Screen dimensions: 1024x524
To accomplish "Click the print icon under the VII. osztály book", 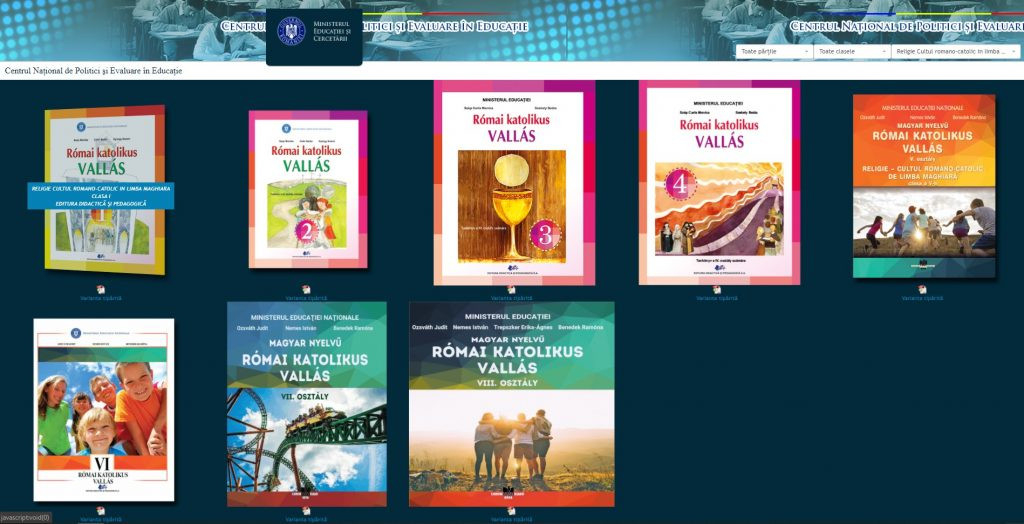I will (305, 511).
